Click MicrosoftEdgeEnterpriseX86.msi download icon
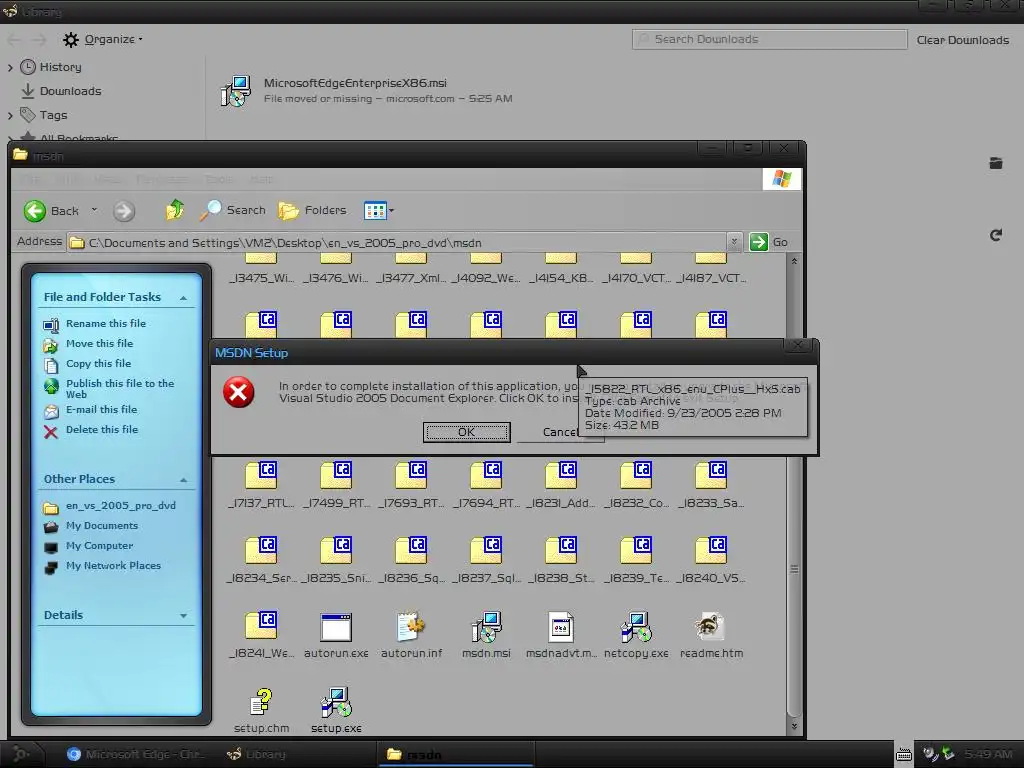1024x768 pixels. click(x=236, y=91)
